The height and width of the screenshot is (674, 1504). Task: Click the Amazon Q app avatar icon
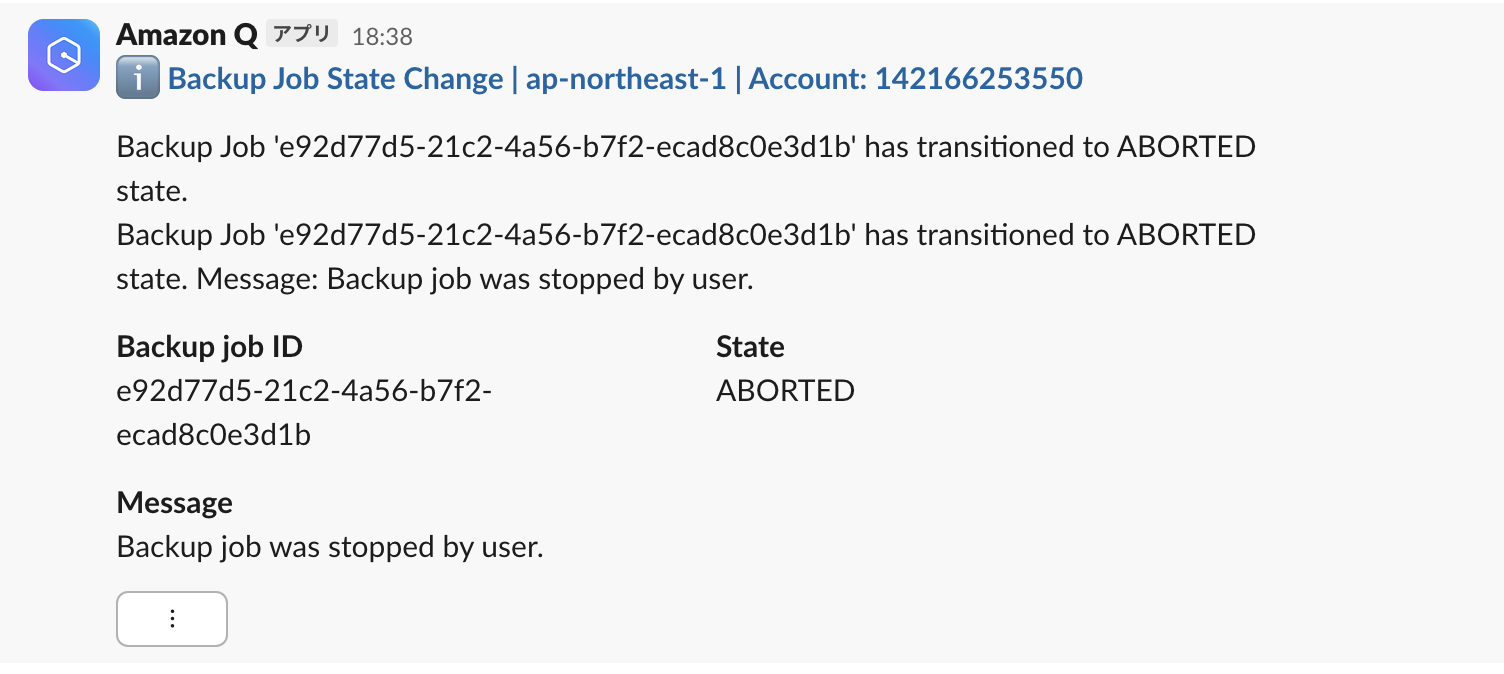click(x=64, y=55)
